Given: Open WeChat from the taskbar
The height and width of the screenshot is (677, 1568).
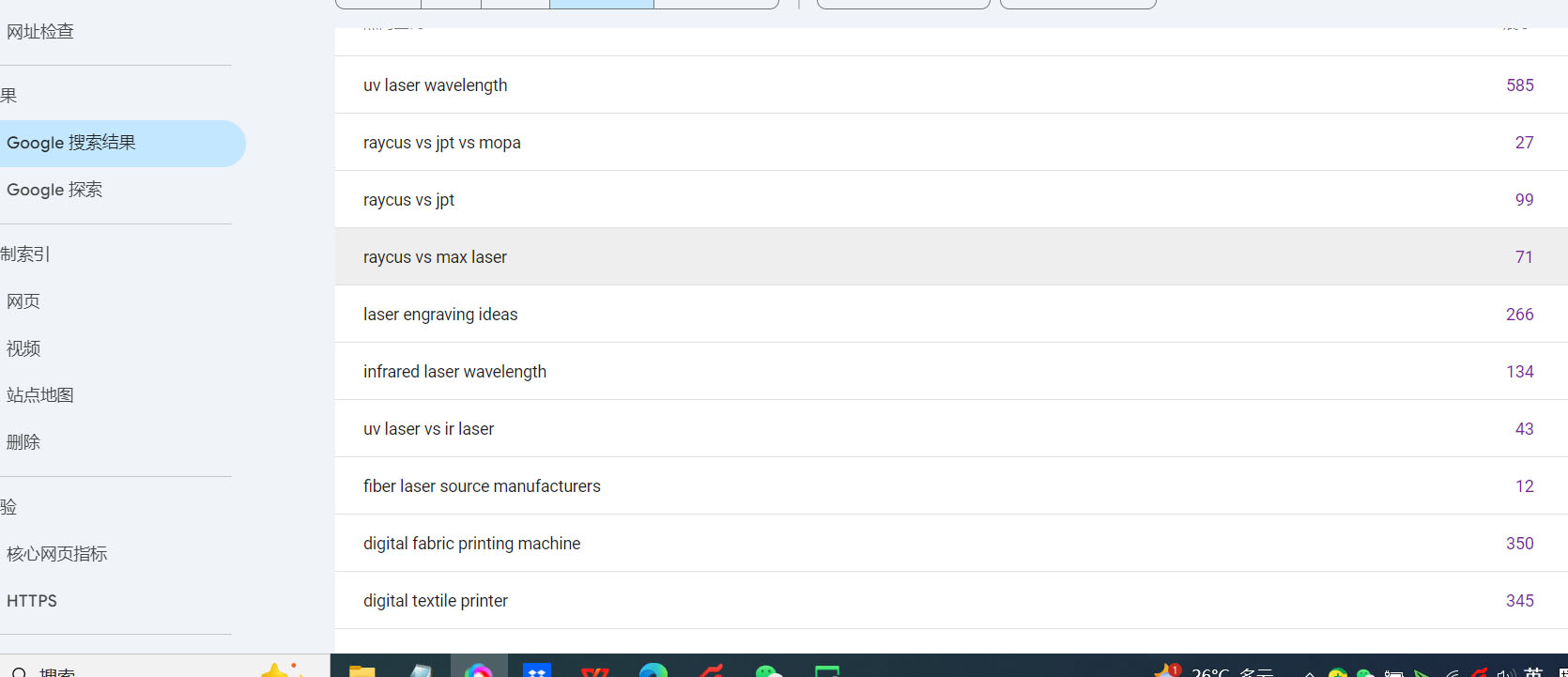Looking at the screenshot, I should 769,670.
